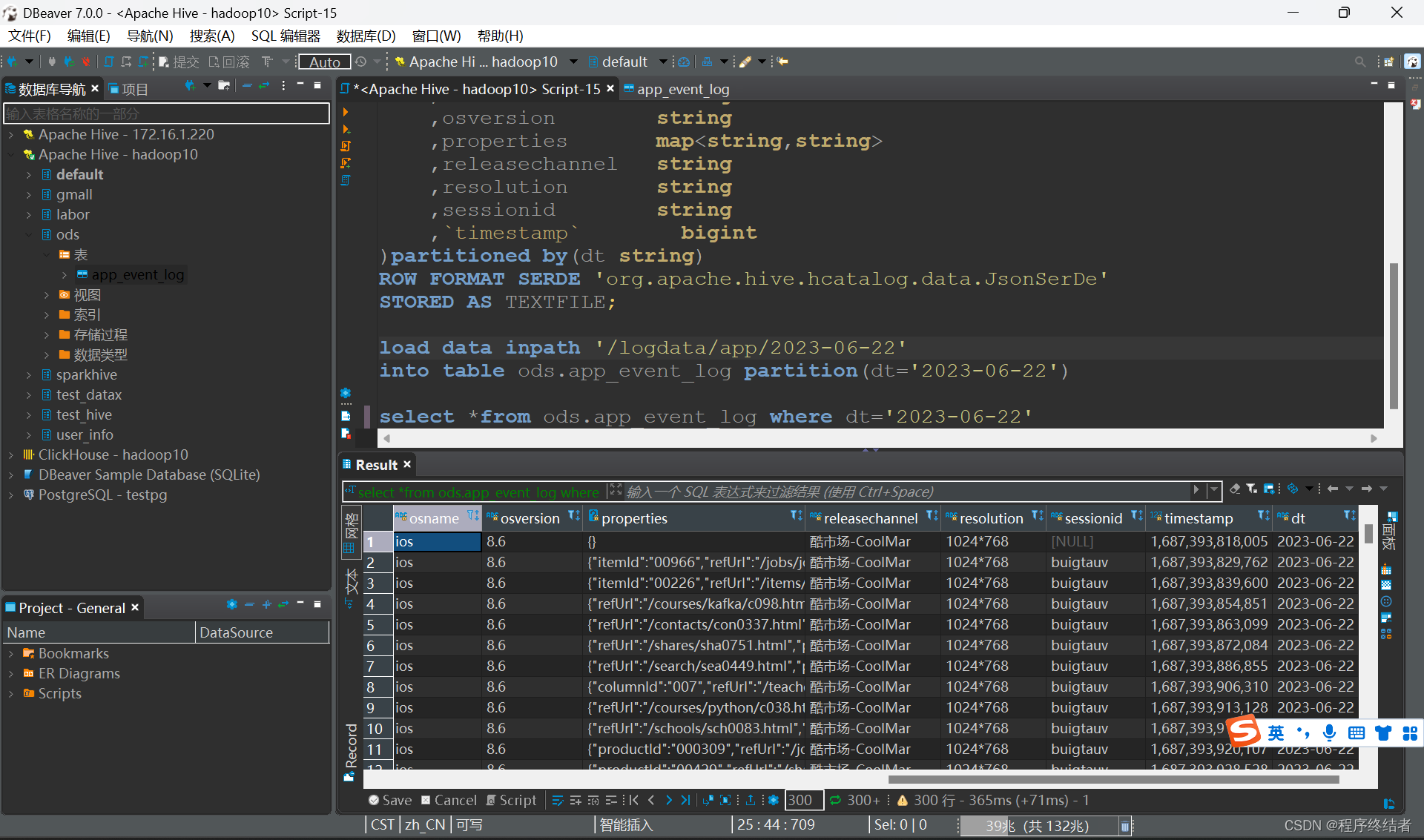
Task: Click the back yellow arrow toolbar icon
Action: (782, 62)
